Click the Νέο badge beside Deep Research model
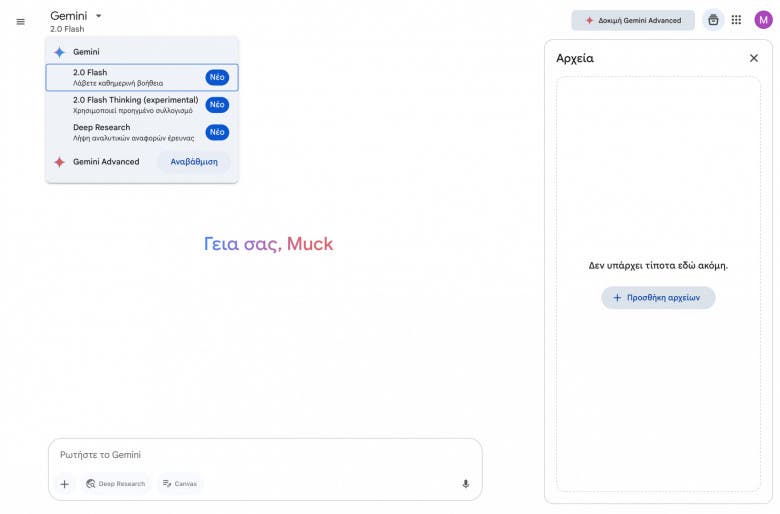 pyautogui.click(x=217, y=132)
